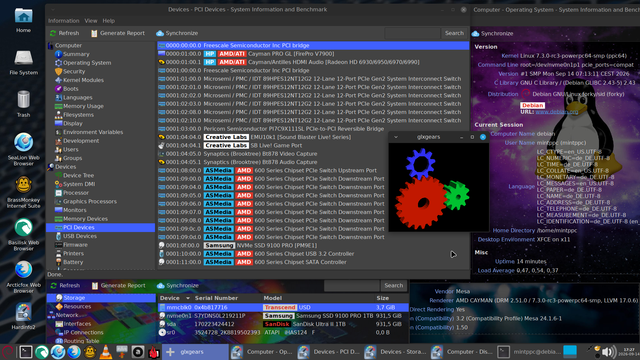Viewport: 640px width, 360px height.
Task: Click Synchronize in the PCI Devices window toolbar
Action: (177, 33)
